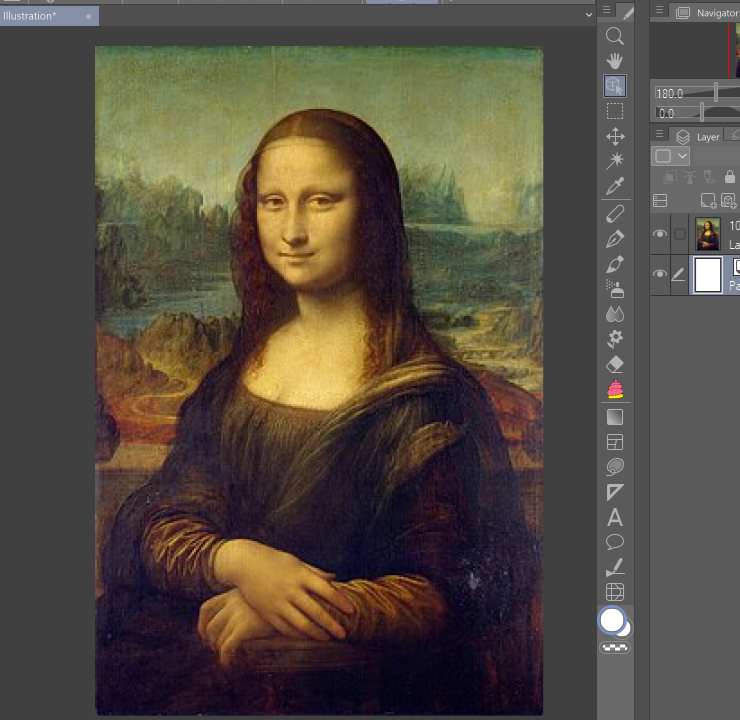This screenshot has width=740, height=720.
Task: Select the Auto select magic wand
Action: (x=615, y=161)
